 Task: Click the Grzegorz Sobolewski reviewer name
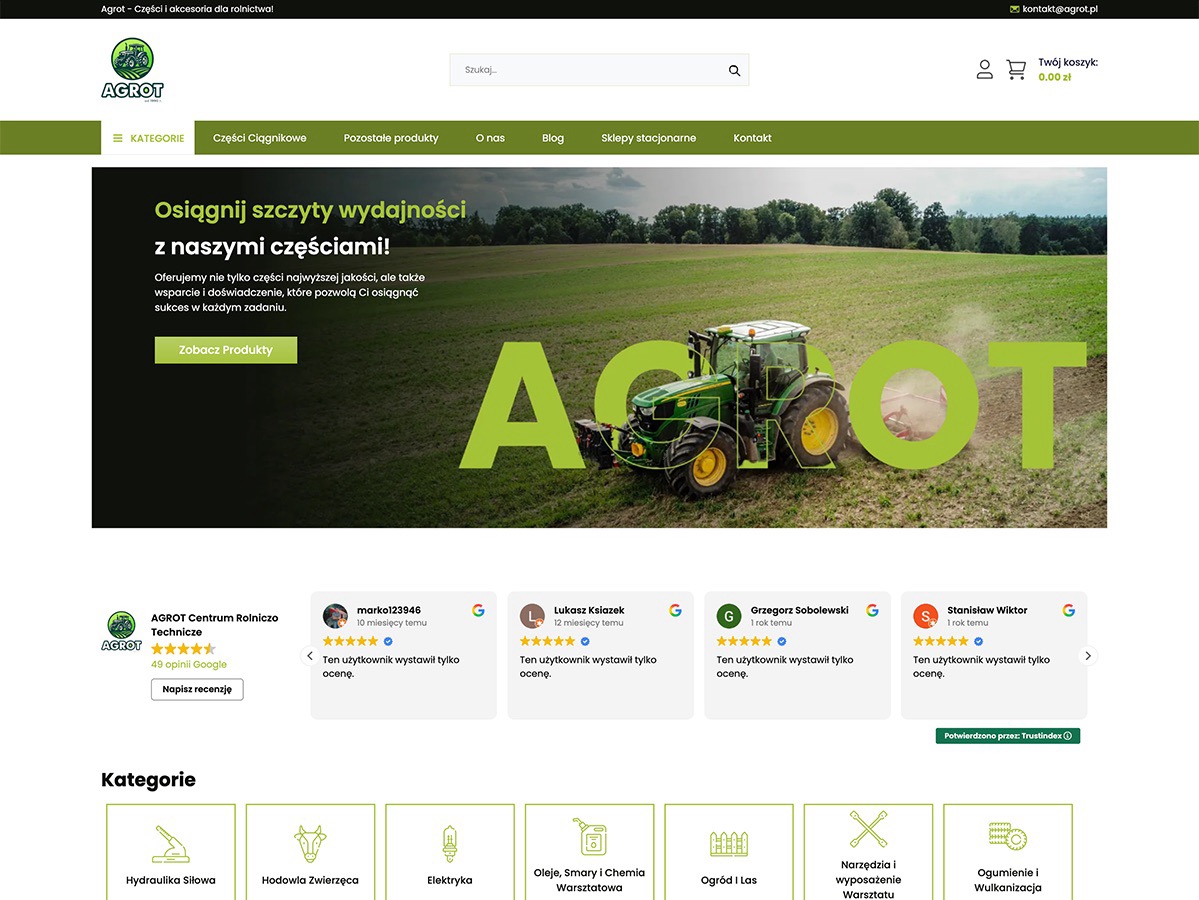pyautogui.click(x=800, y=610)
